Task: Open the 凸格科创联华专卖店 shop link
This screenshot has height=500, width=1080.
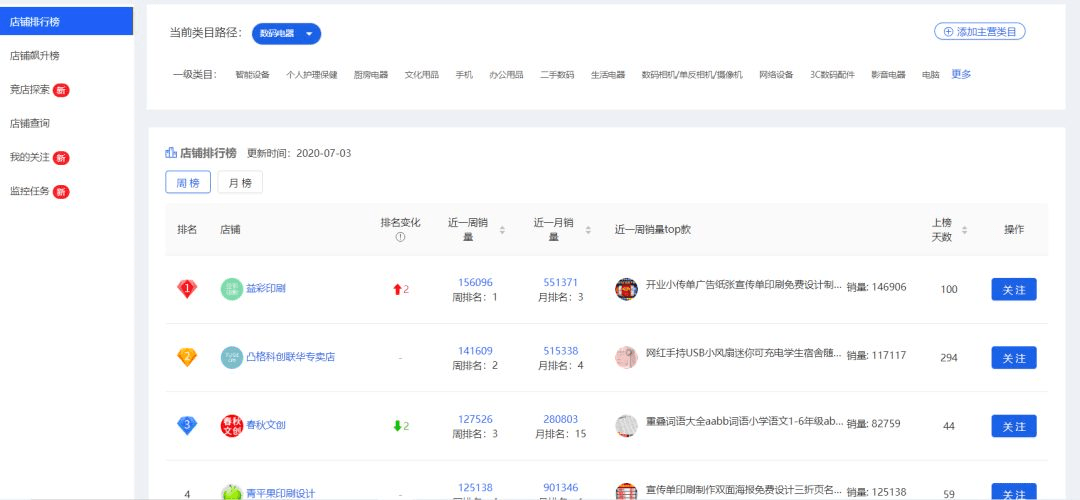Action: click(x=291, y=357)
